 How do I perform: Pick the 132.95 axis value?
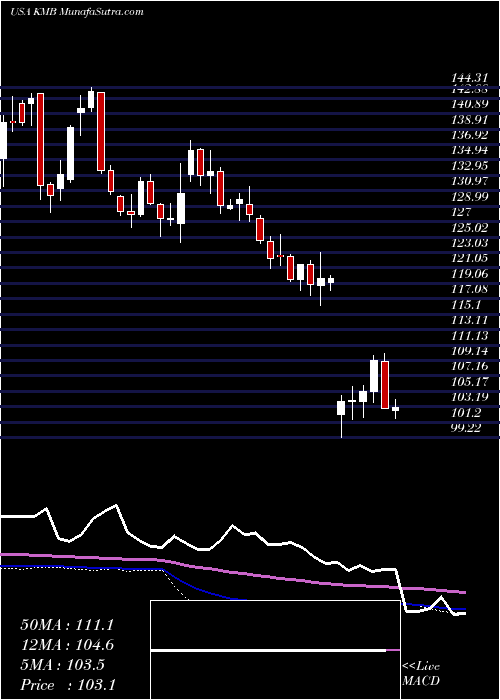tap(472, 166)
